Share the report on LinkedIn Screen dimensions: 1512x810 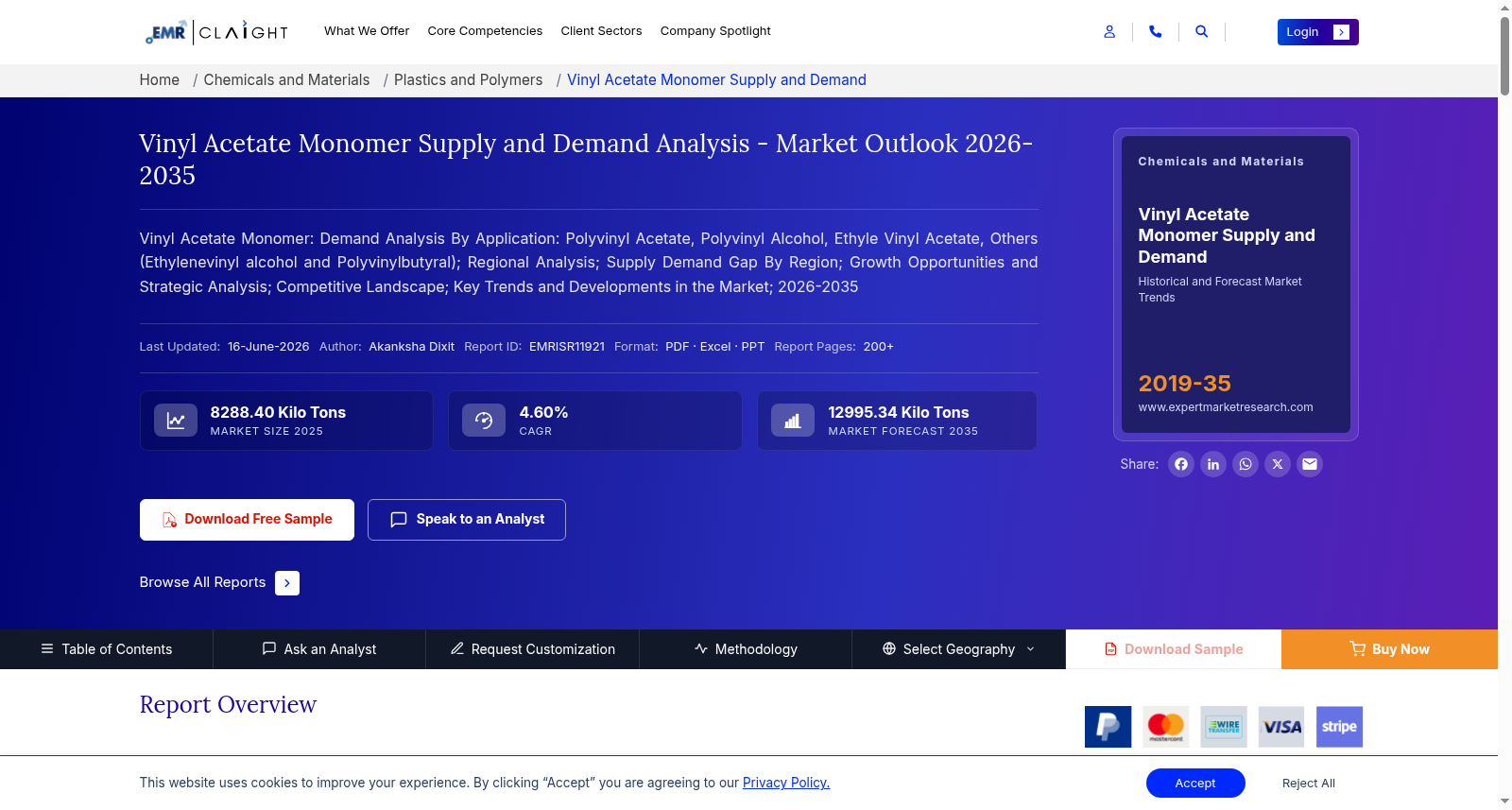coord(1213,464)
